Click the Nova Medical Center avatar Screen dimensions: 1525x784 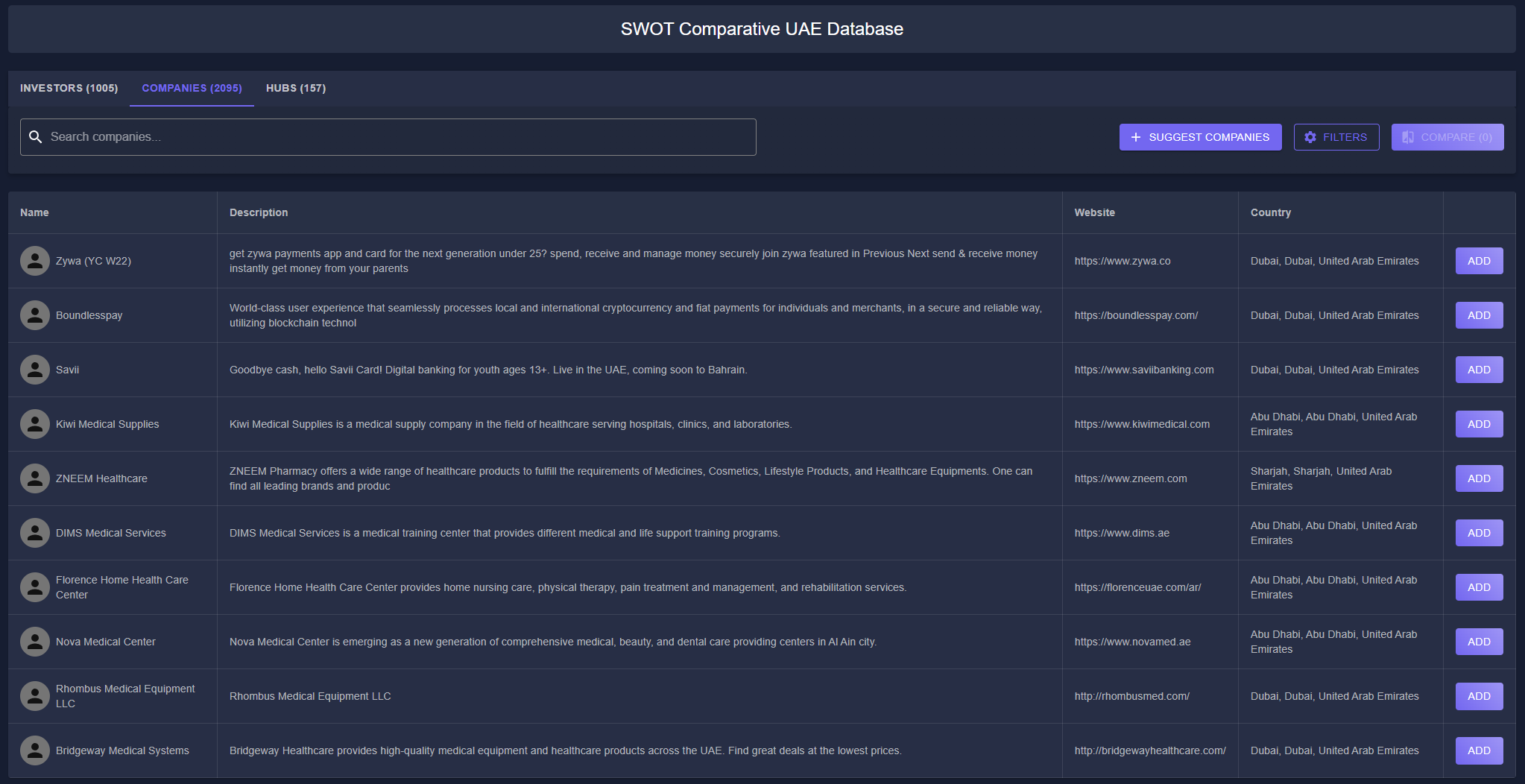tap(35, 642)
